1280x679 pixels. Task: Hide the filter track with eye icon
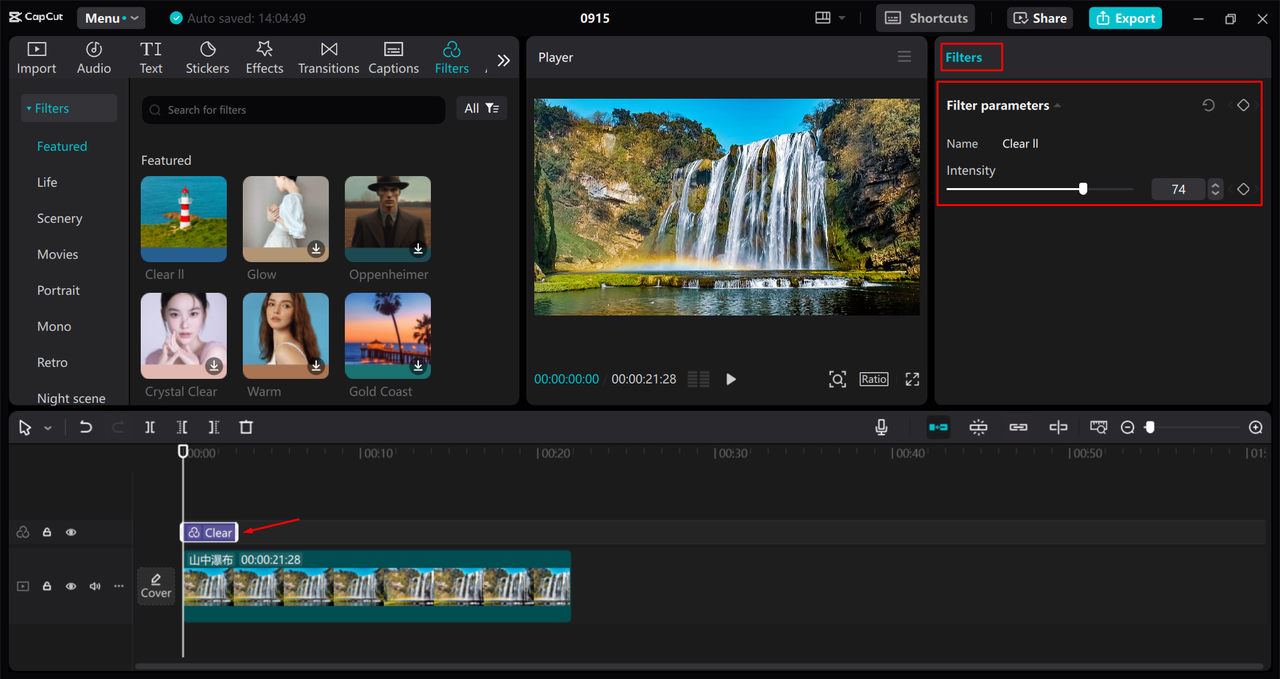(71, 532)
